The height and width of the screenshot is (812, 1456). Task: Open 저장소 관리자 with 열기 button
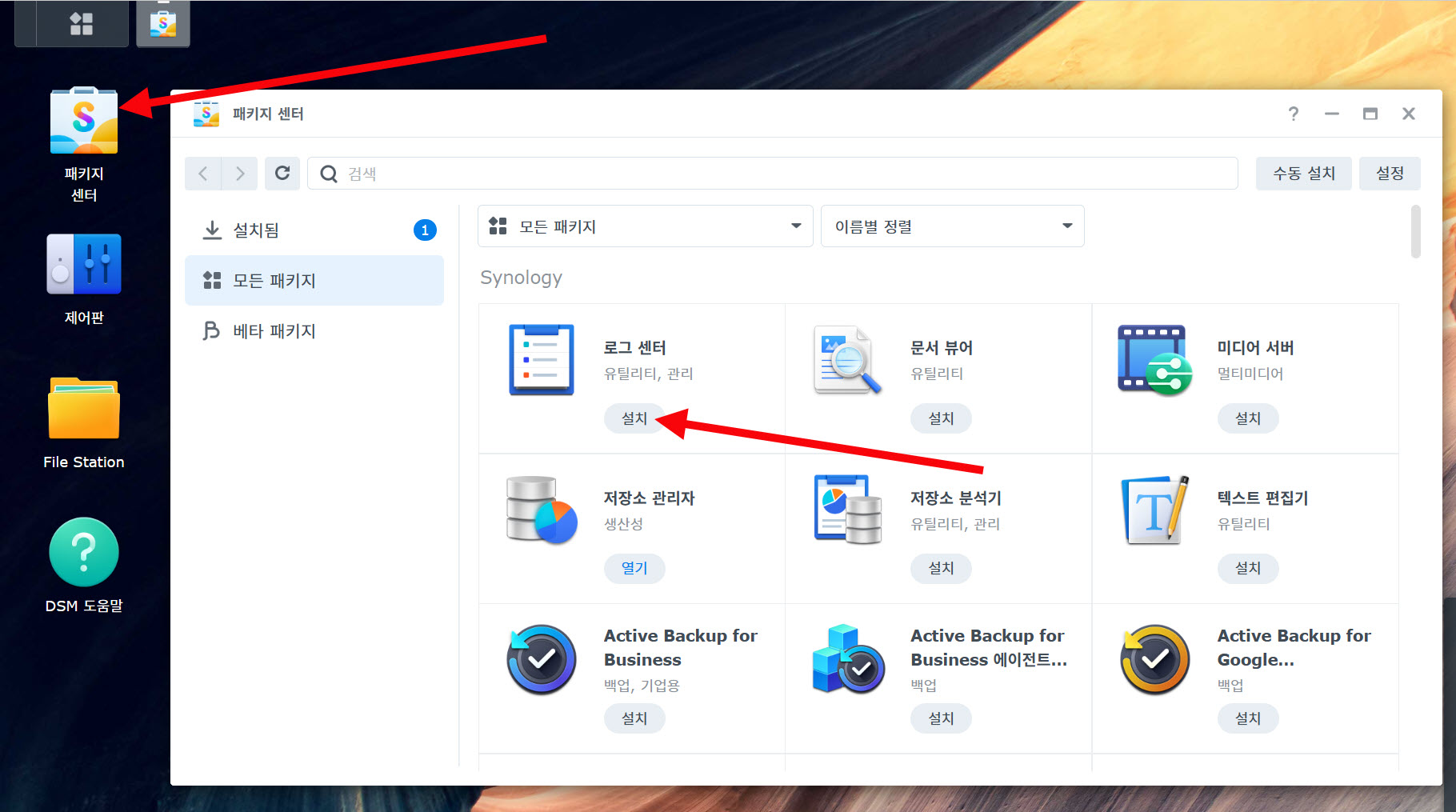coord(634,568)
